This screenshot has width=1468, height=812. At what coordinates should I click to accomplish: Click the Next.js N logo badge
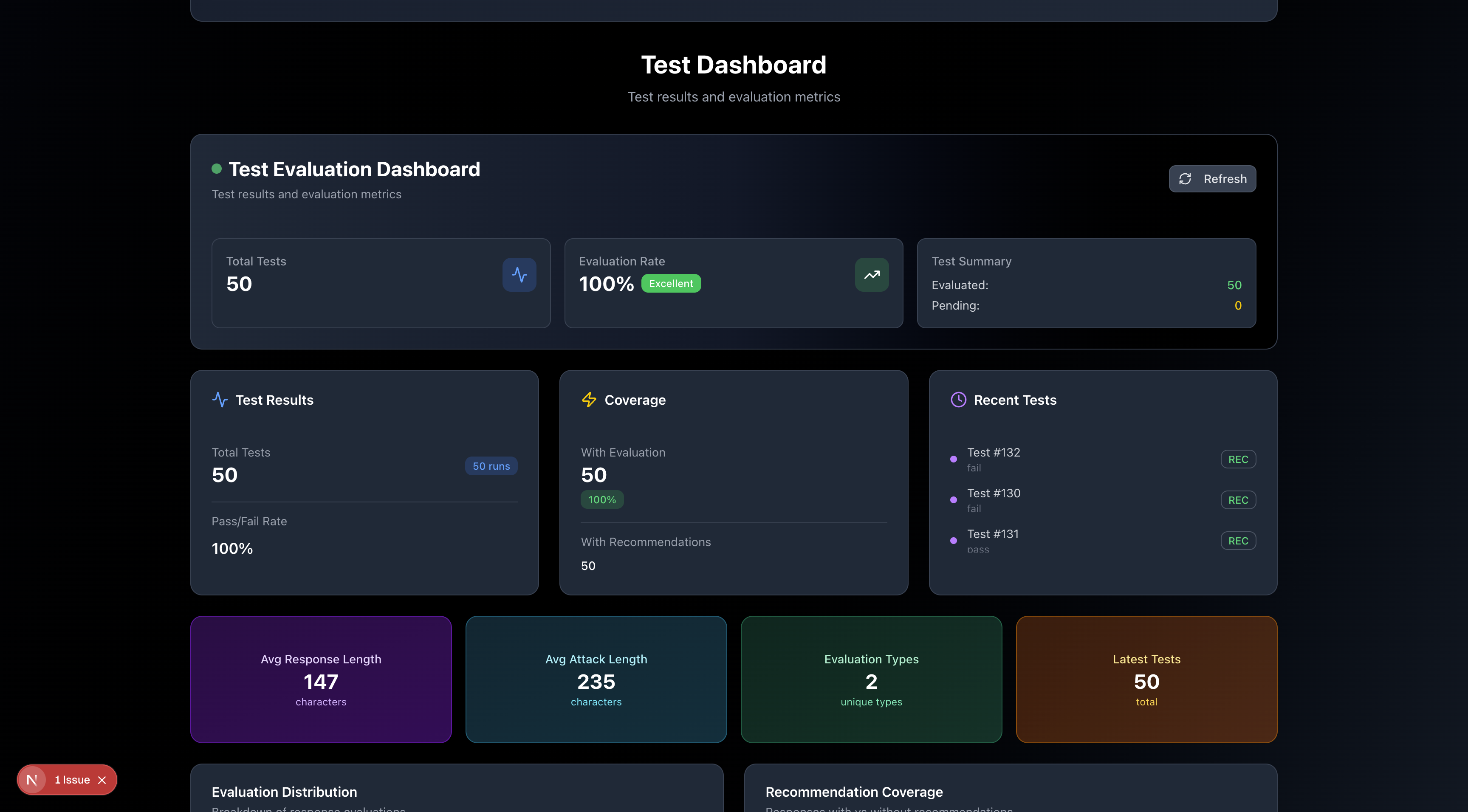pyautogui.click(x=32, y=780)
